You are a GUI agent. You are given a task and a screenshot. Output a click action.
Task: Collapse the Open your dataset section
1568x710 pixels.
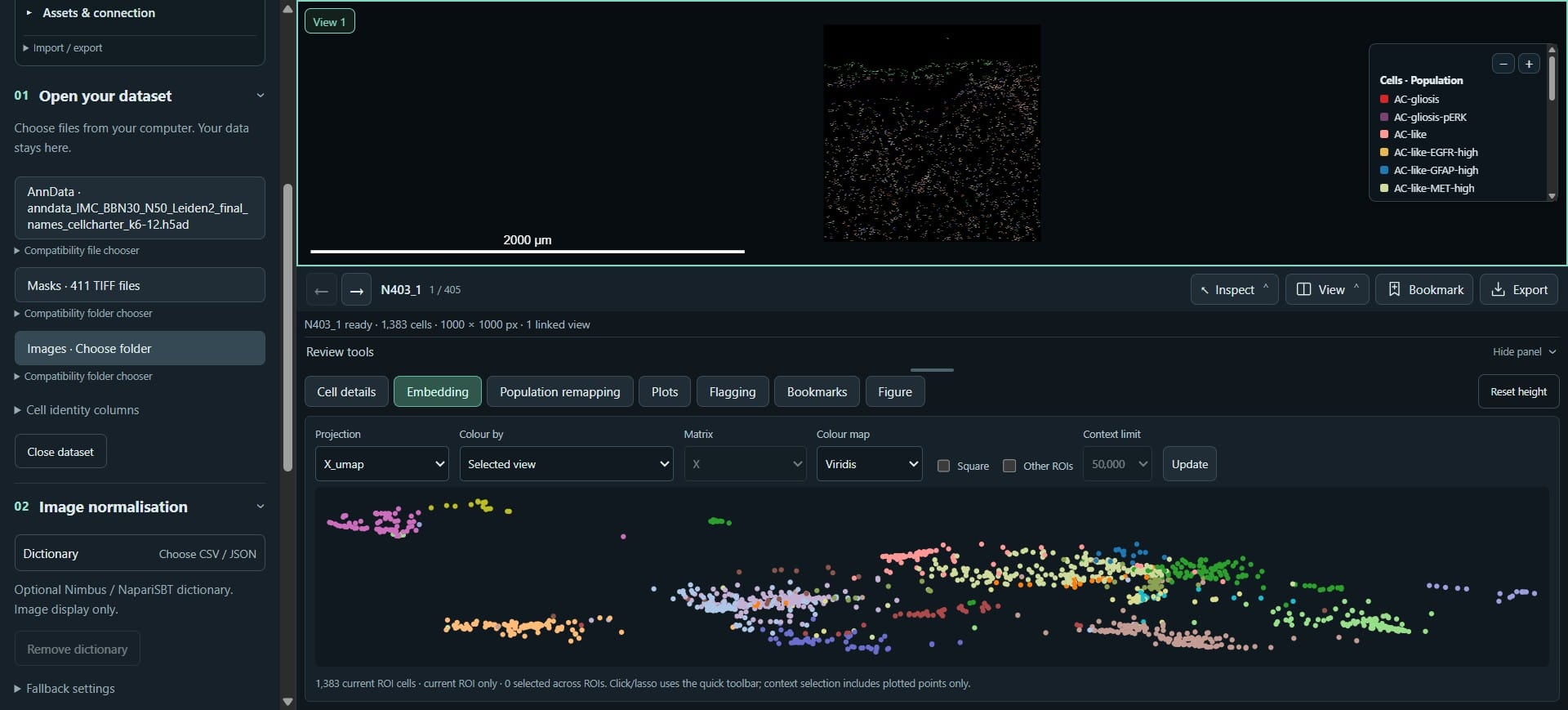tap(261, 96)
